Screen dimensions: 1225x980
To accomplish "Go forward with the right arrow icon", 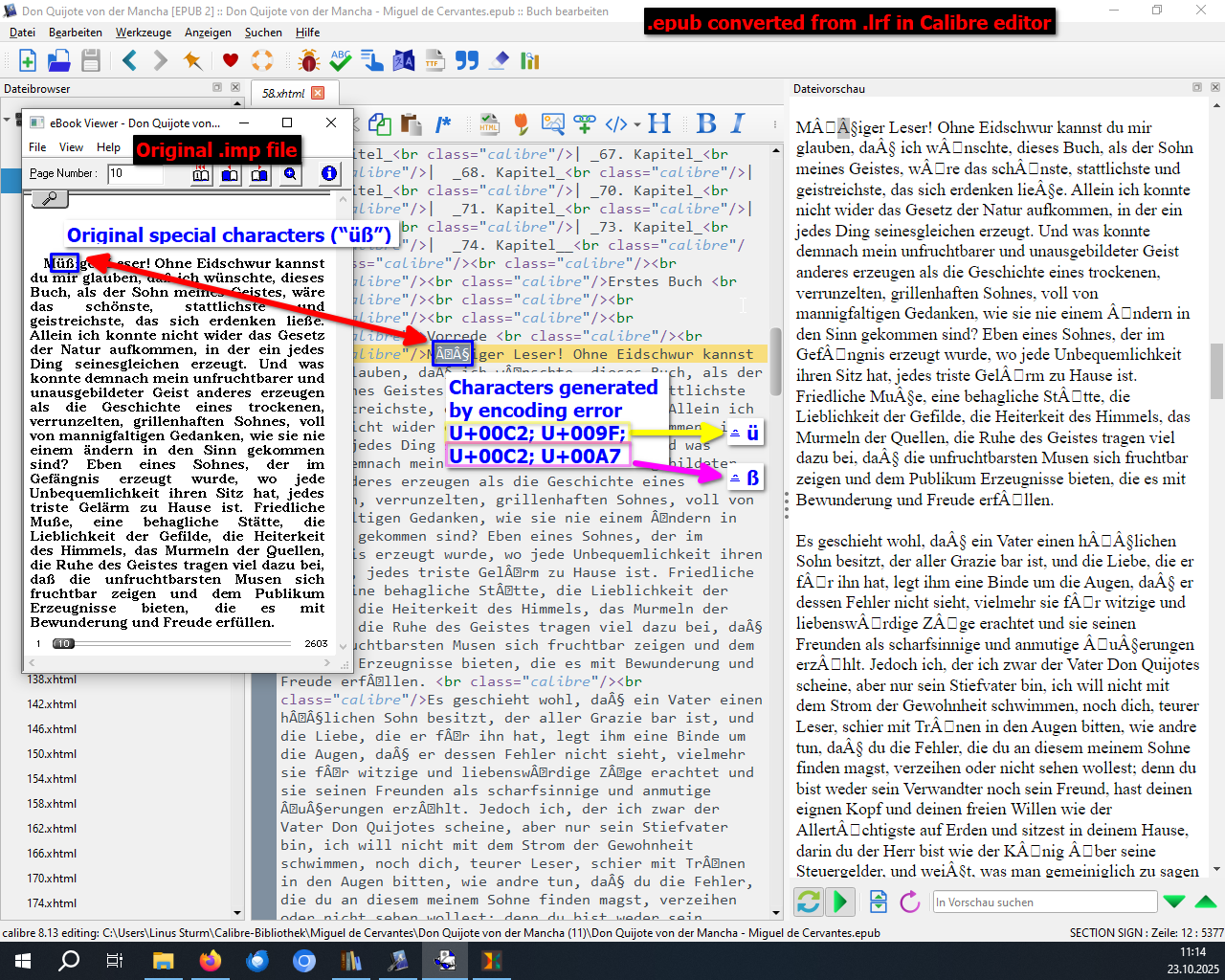I will [x=161, y=61].
